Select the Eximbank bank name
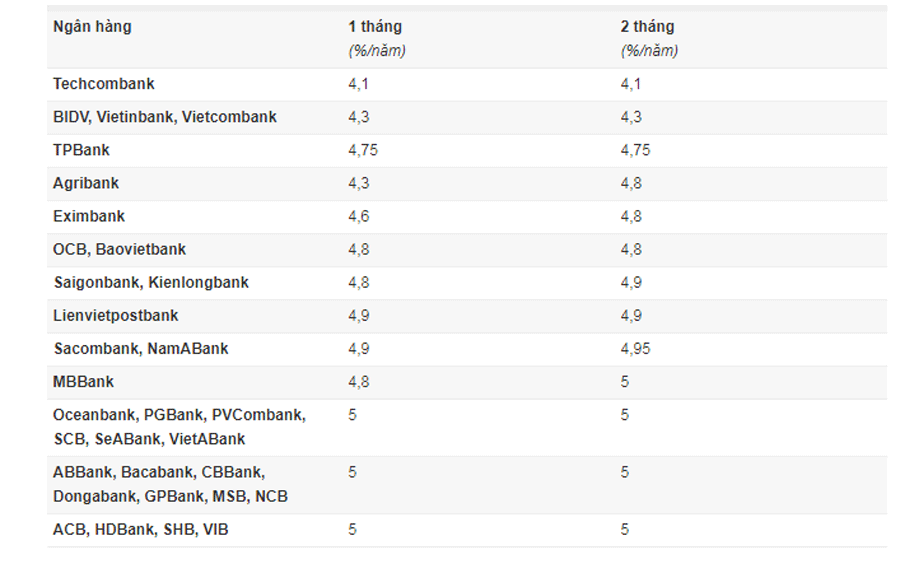Screen dimensions: 900x573 pyautogui.click(x=89, y=216)
